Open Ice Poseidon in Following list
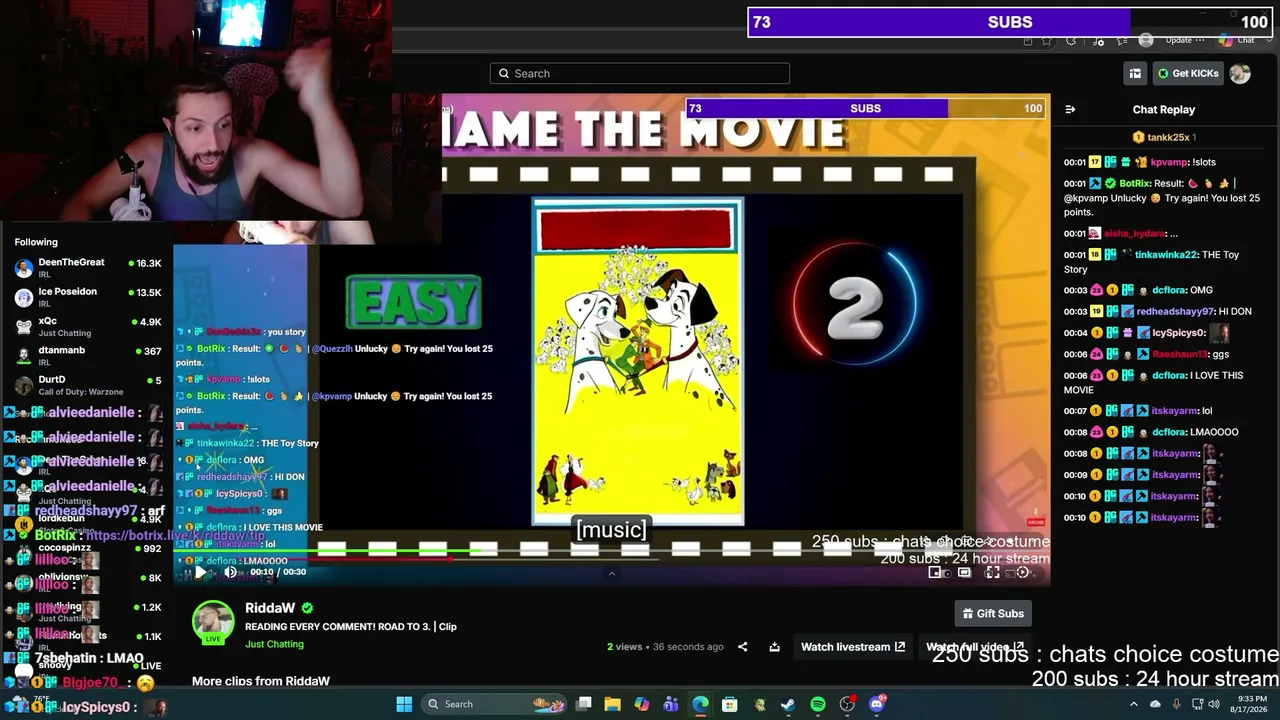 click(87, 297)
